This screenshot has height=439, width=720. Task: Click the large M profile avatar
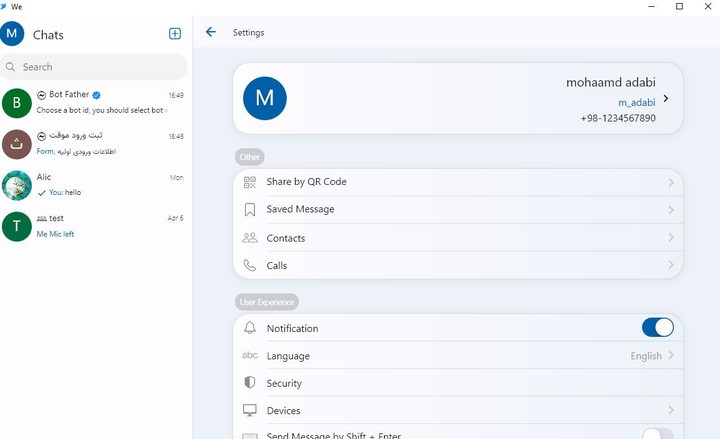(265, 98)
